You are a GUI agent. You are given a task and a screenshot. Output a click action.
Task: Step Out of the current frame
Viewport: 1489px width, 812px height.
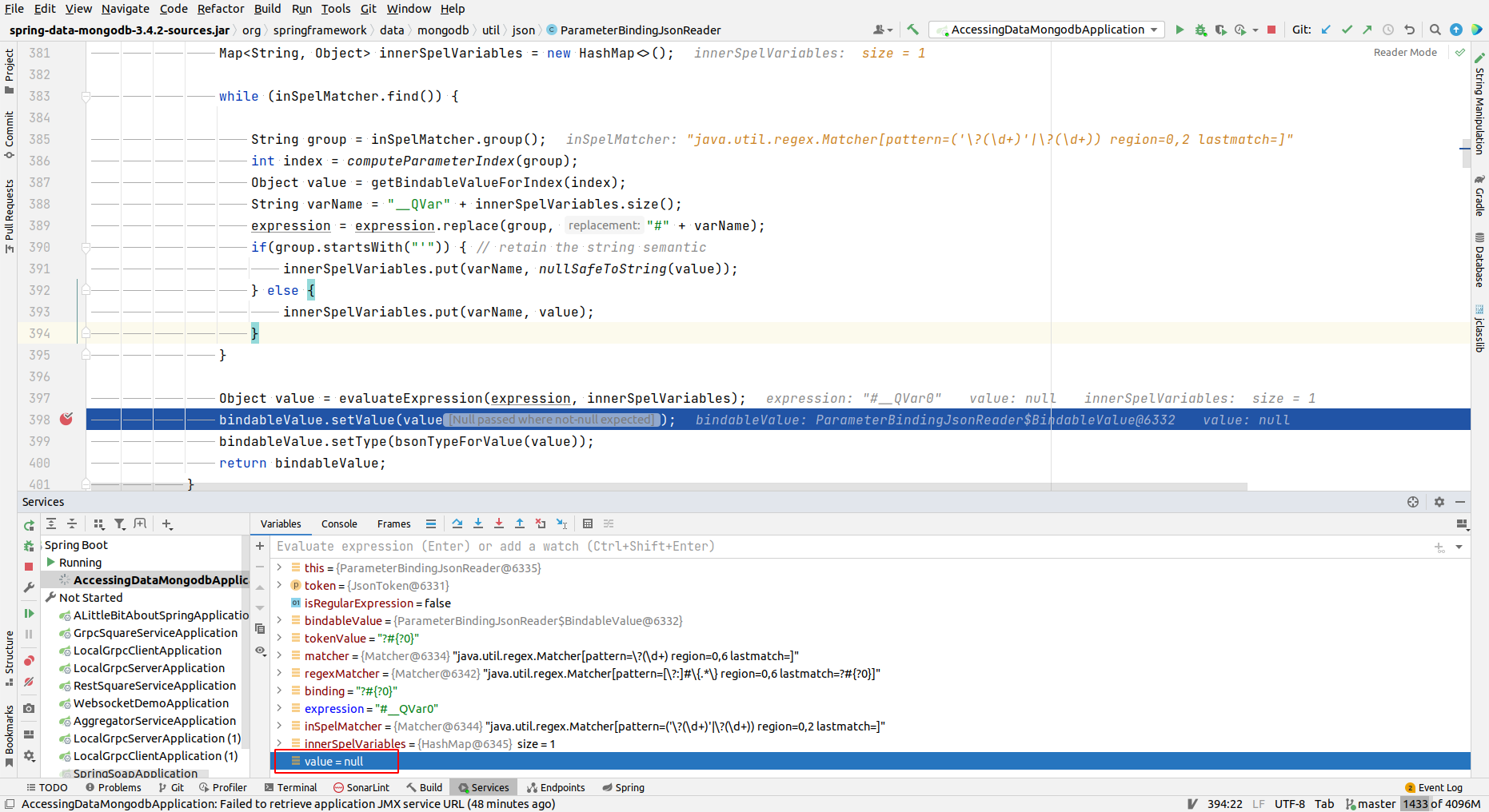pos(519,523)
